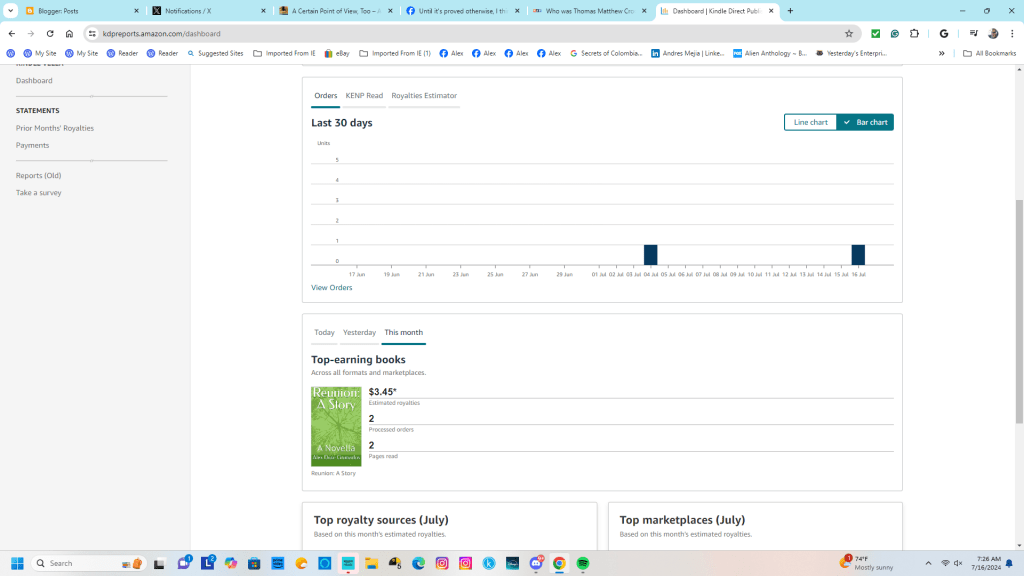
Task: Click the Windows Start button
Action: [17, 563]
